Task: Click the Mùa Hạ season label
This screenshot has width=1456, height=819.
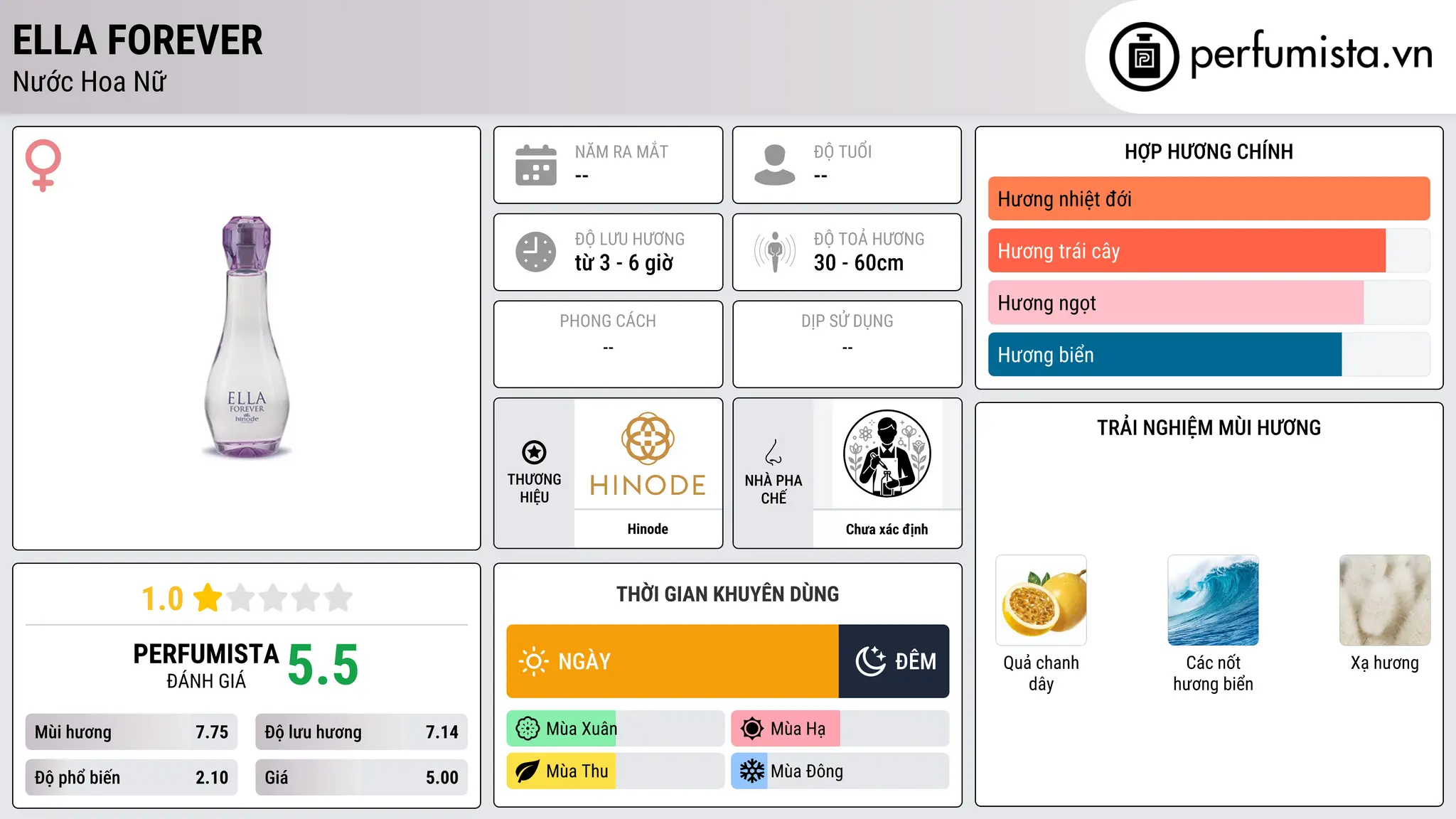Action: [x=798, y=729]
